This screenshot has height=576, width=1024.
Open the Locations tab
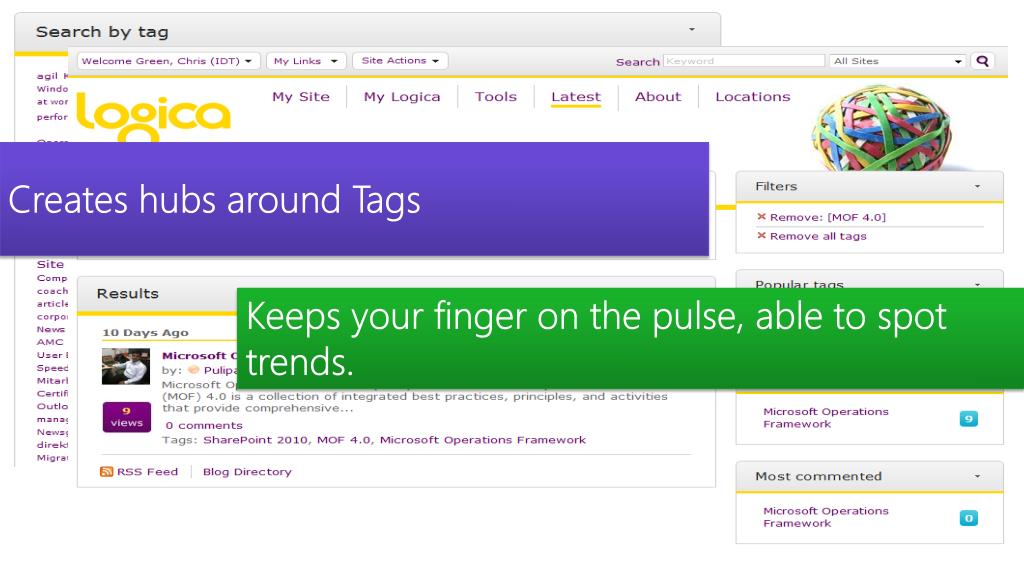pyautogui.click(x=752, y=97)
